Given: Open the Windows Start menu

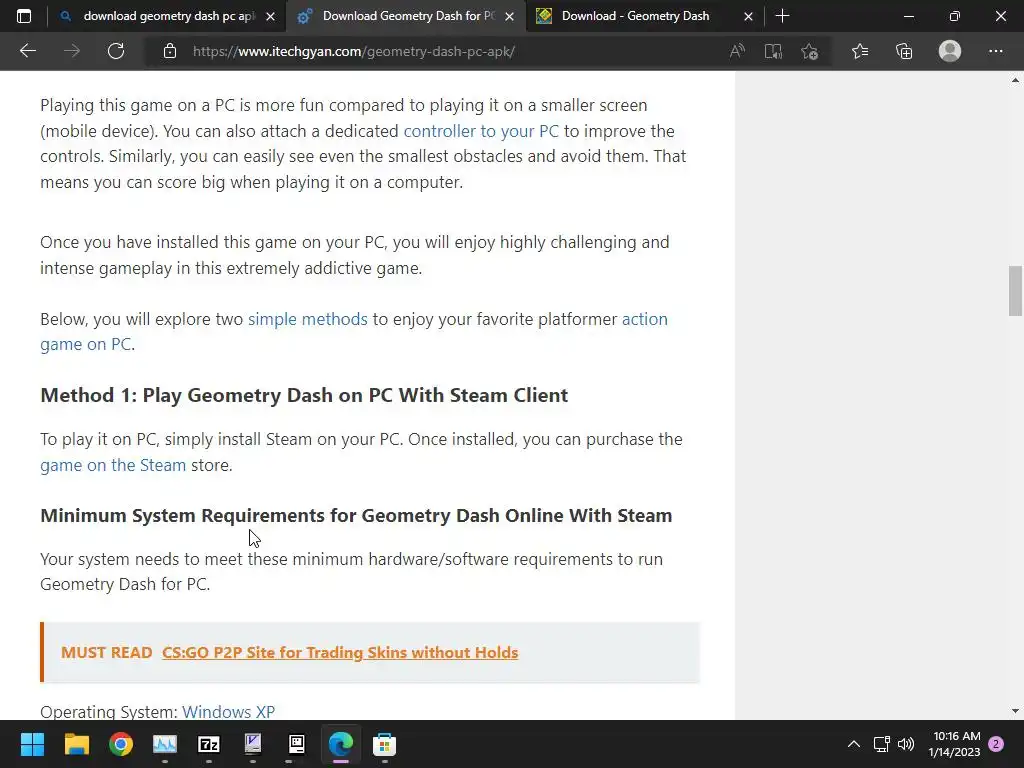Looking at the screenshot, I should [32, 744].
